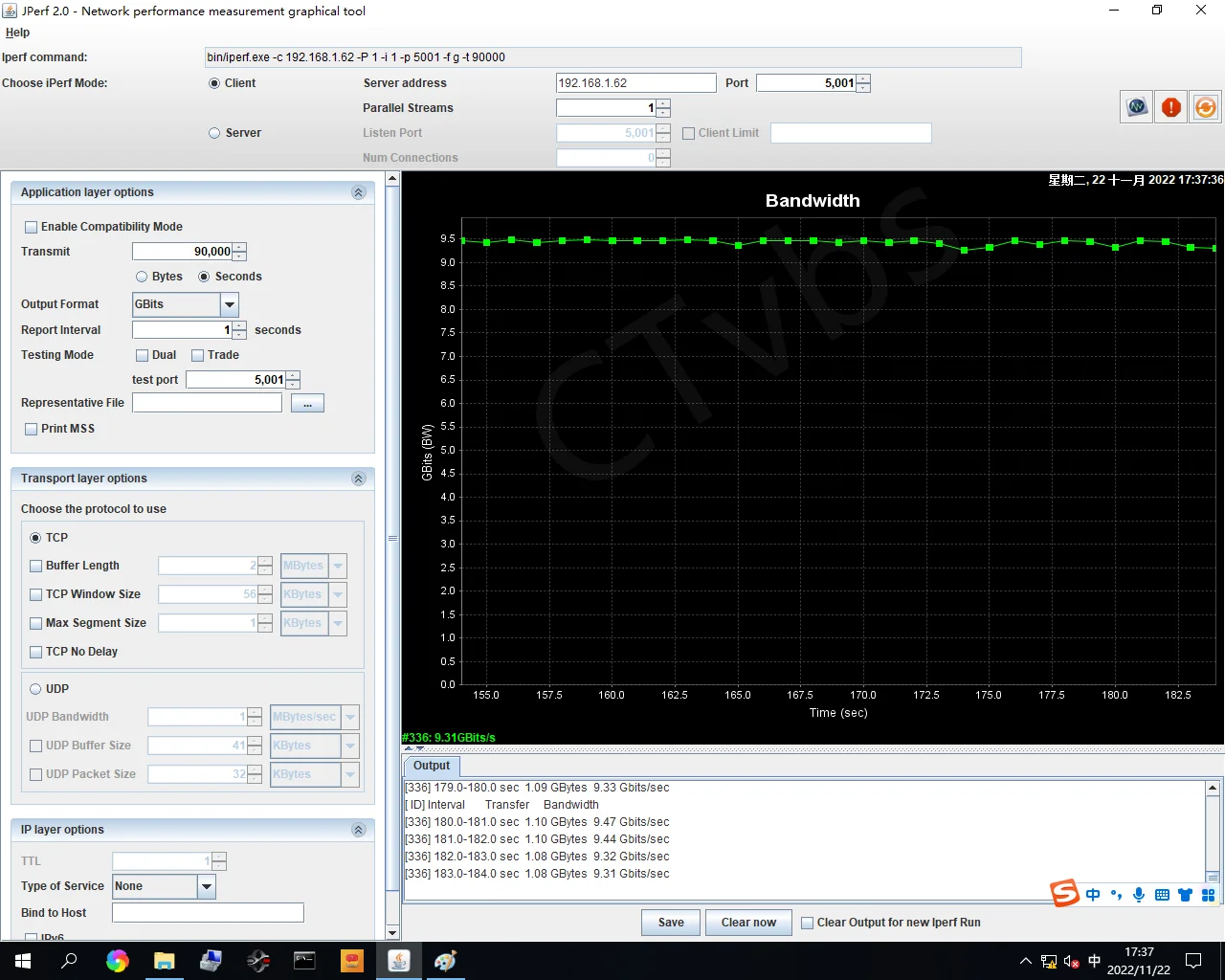Select the Bytes transmit option
The width and height of the screenshot is (1225, 980).
coord(142,277)
